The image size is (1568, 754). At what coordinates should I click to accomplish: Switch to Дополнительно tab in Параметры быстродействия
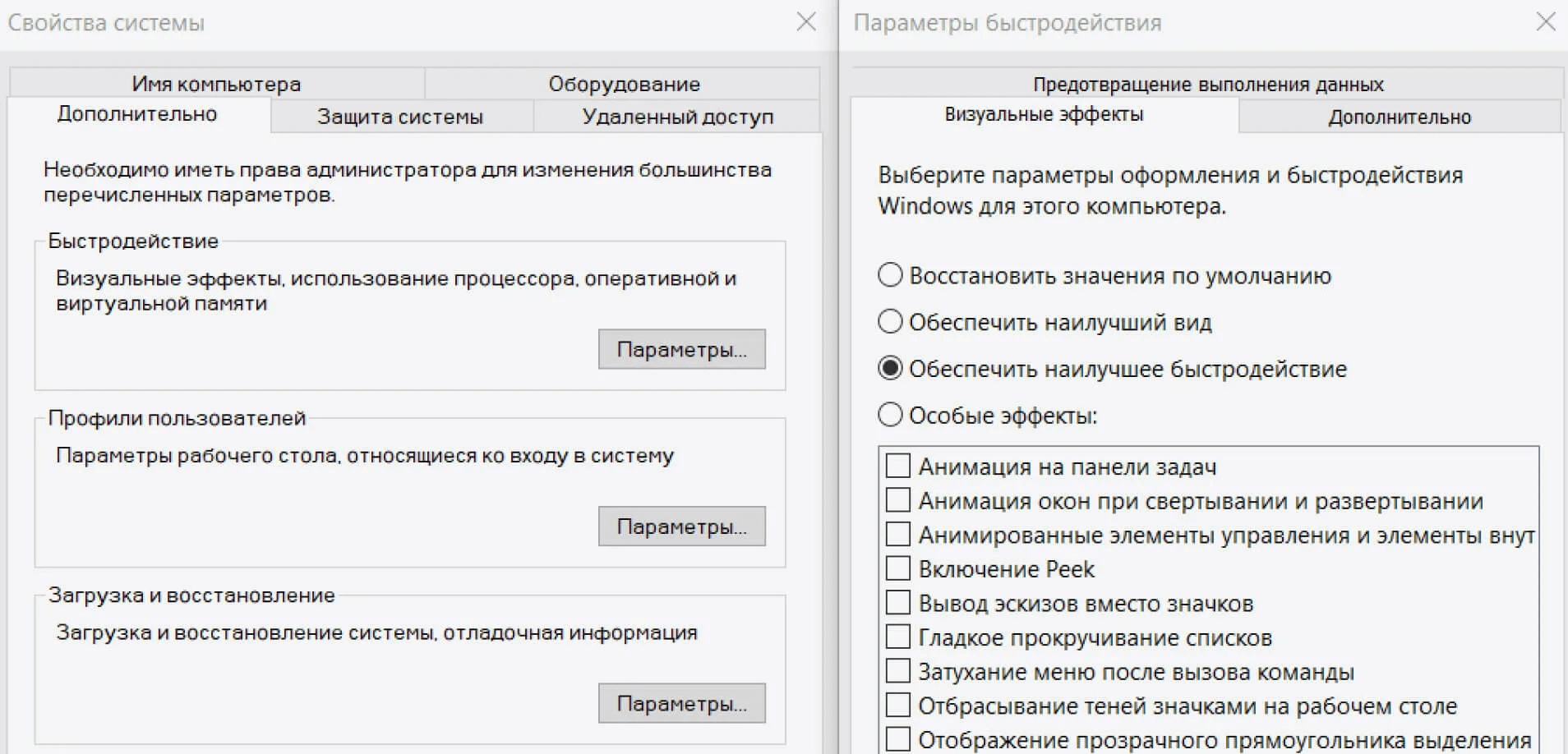click(x=1399, y=117)
